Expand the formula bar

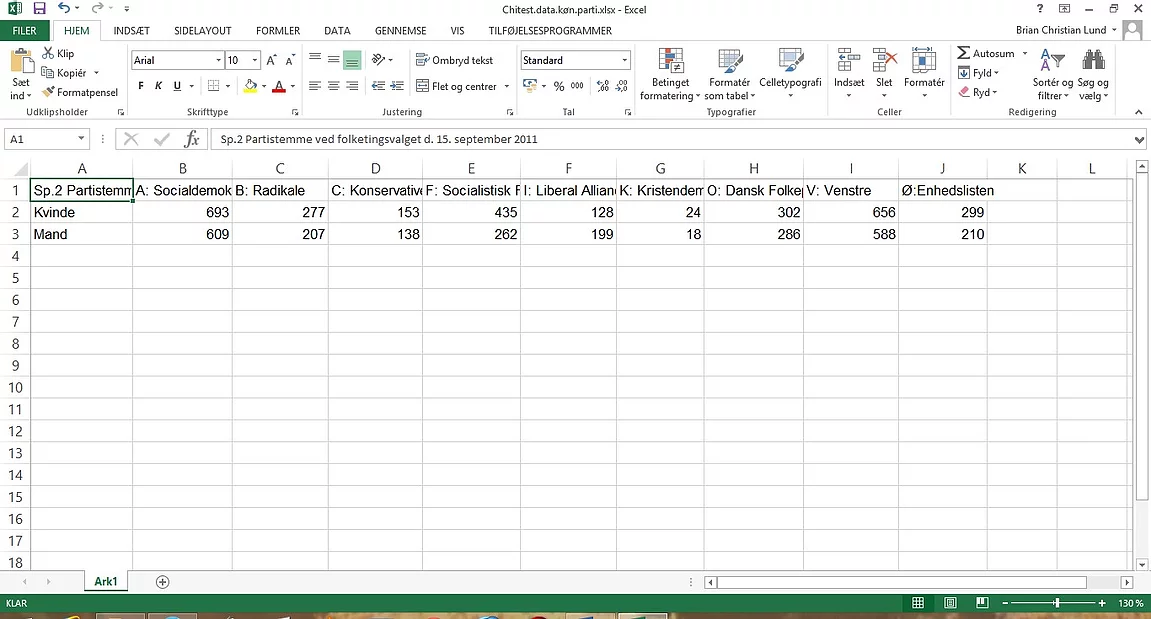pos(1139,140)
